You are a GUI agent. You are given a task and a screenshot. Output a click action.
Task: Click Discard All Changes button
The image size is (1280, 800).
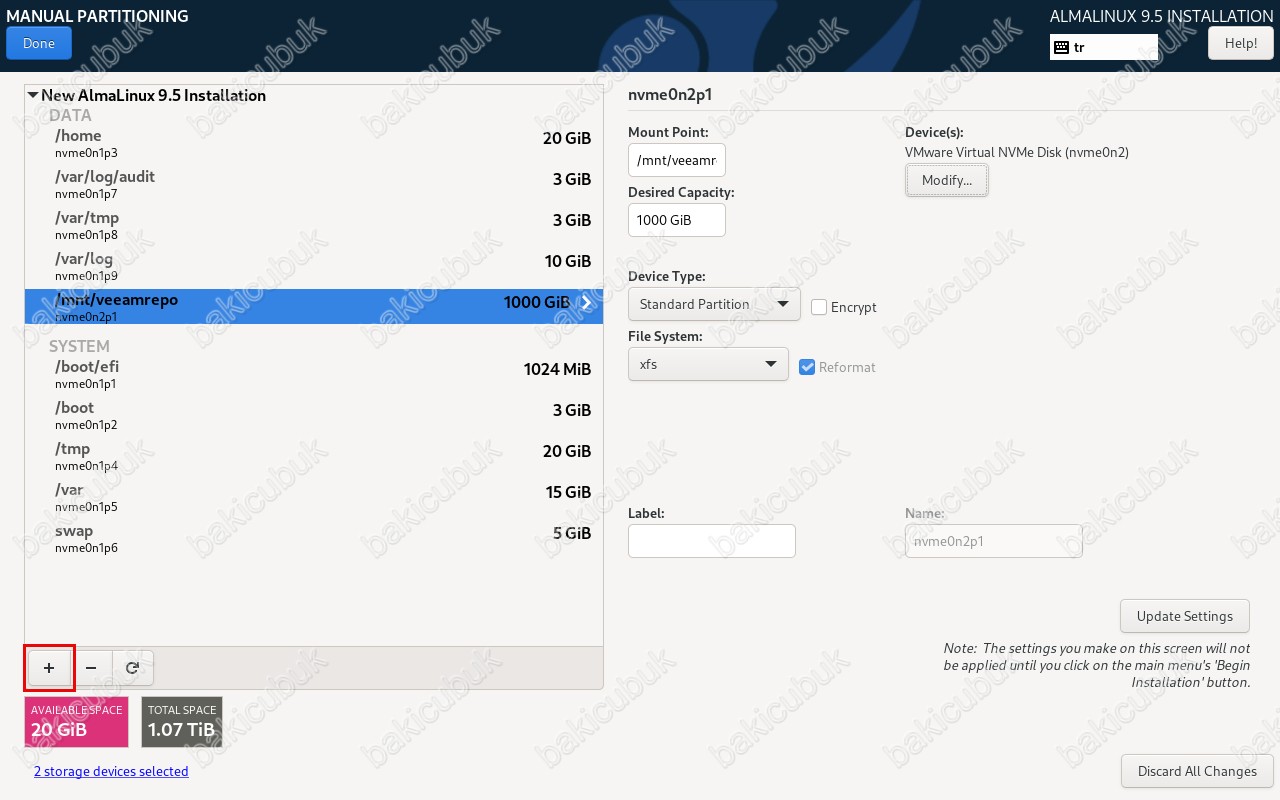pyautogui.click(x=1197, y=771)
